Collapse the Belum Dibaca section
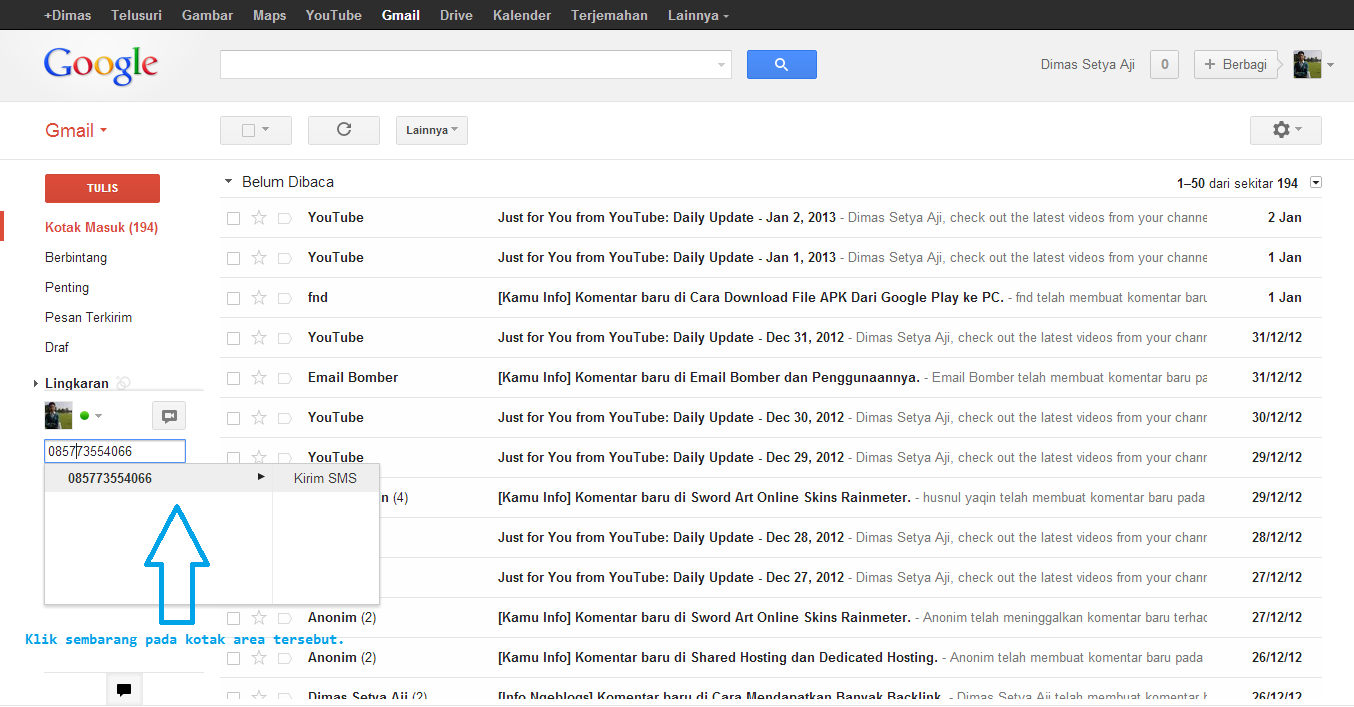This screenshot has height=707, width=1354. tap(229, 182)
